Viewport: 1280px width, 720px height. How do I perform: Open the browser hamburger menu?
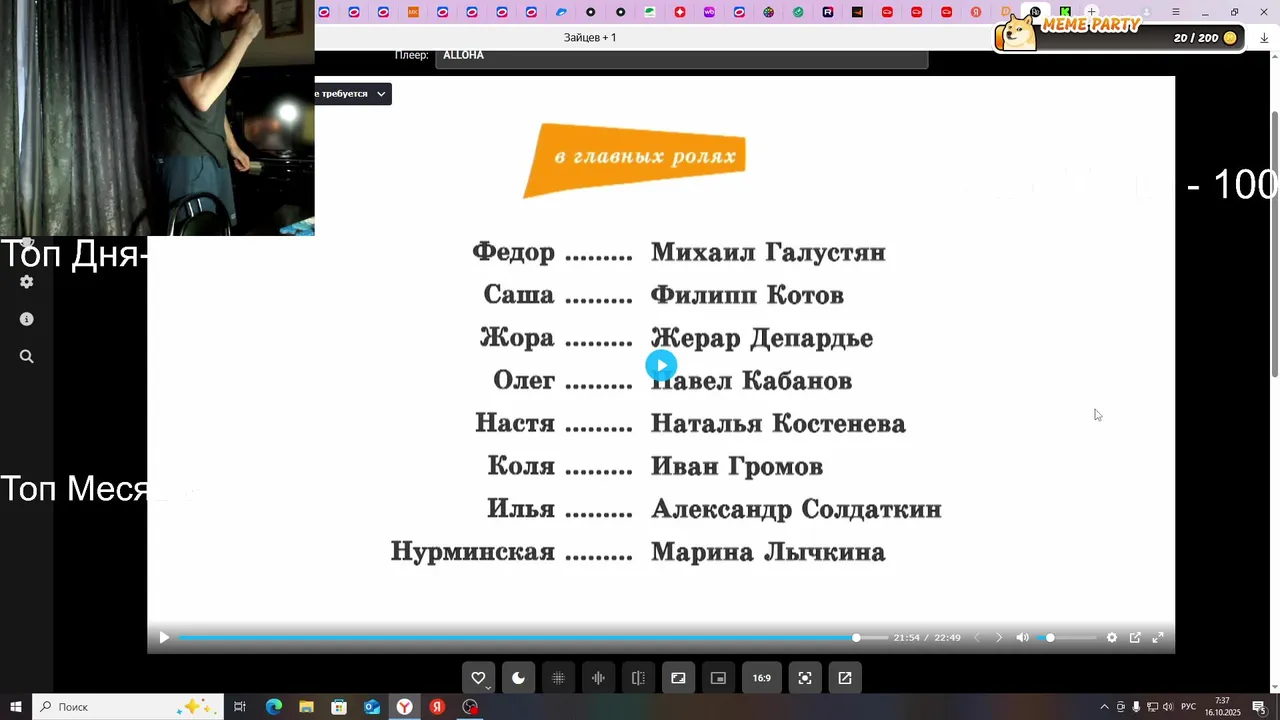coord(1176,12)
